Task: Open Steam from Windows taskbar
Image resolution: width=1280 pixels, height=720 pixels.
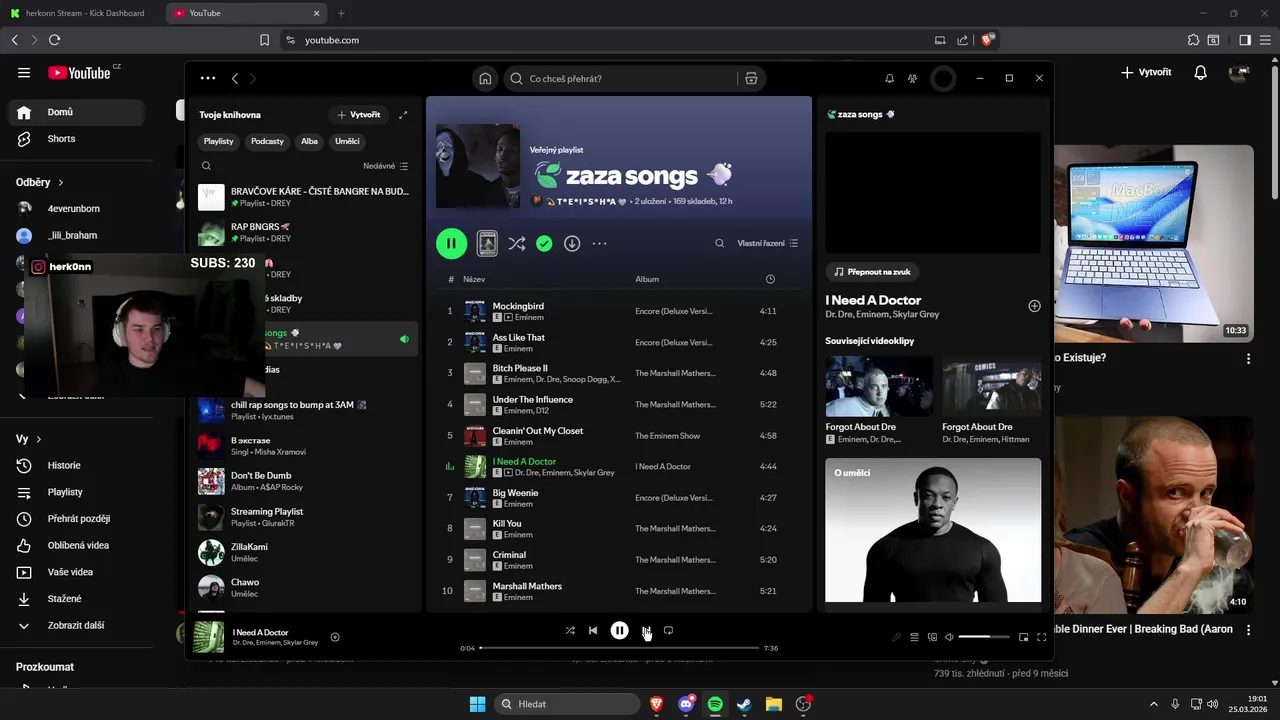Action: click(x=744, y=704)
